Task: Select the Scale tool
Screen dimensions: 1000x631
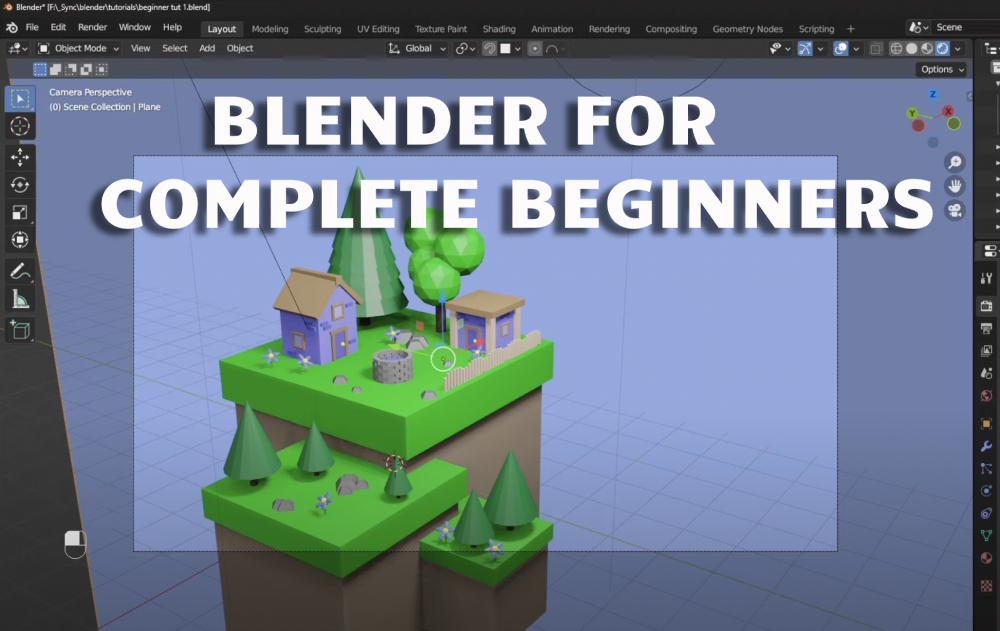Action: (19, 212)
